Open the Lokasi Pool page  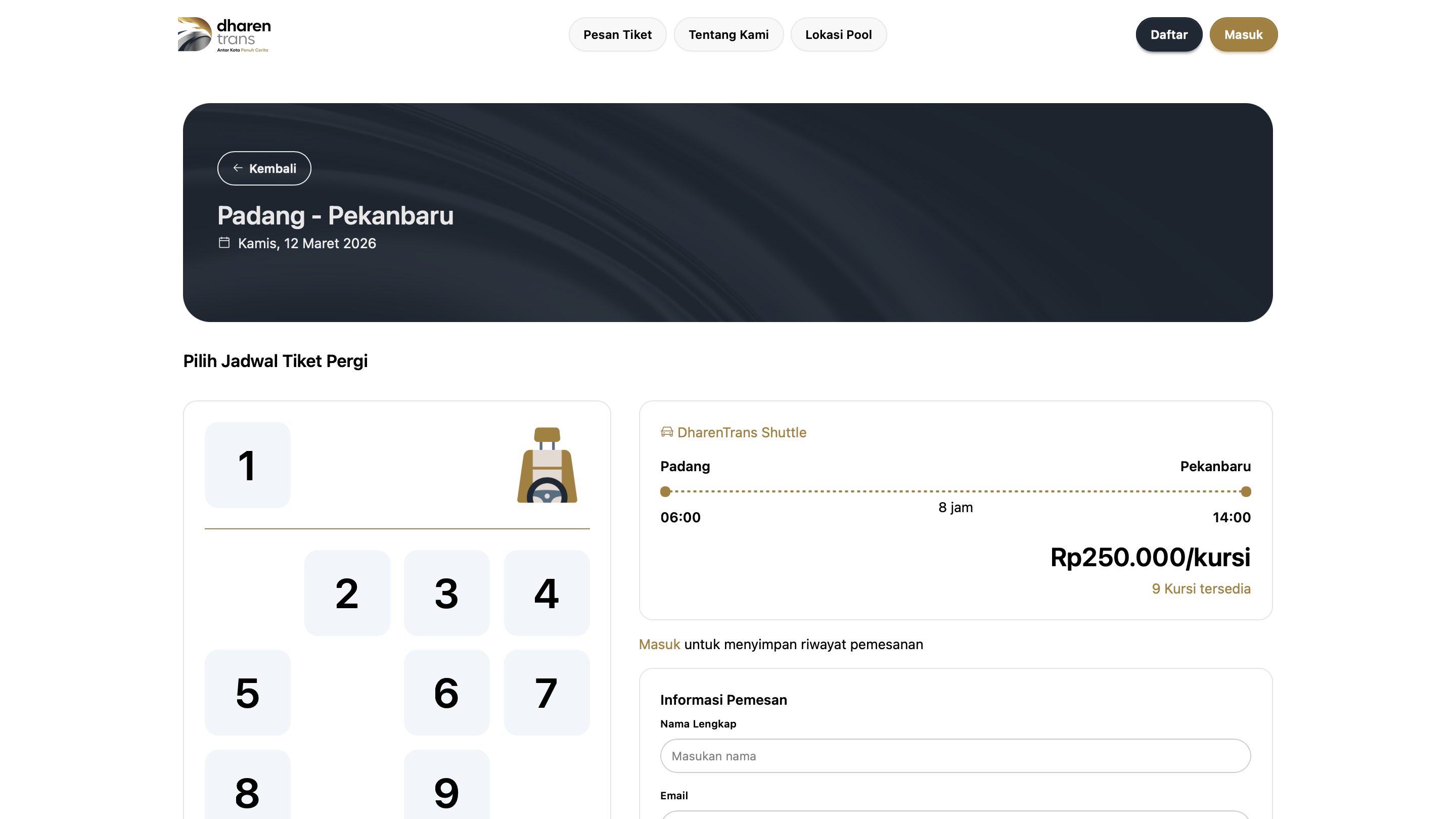(838, 34)
